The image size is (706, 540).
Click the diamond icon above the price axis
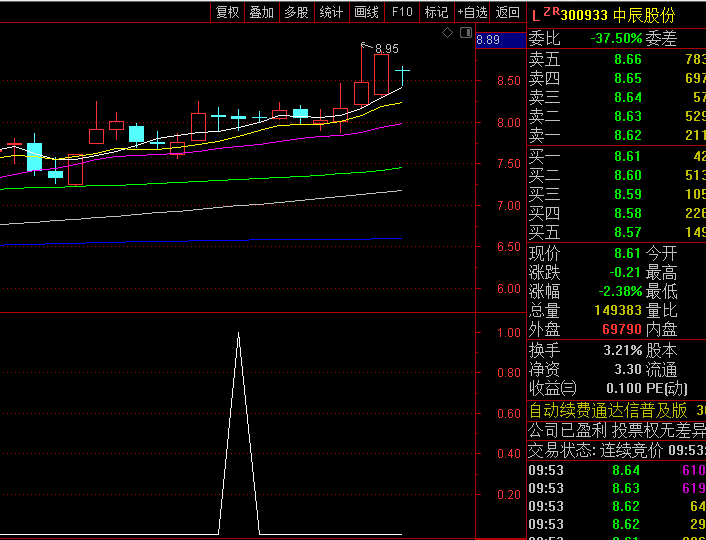(x=447, y=33)
